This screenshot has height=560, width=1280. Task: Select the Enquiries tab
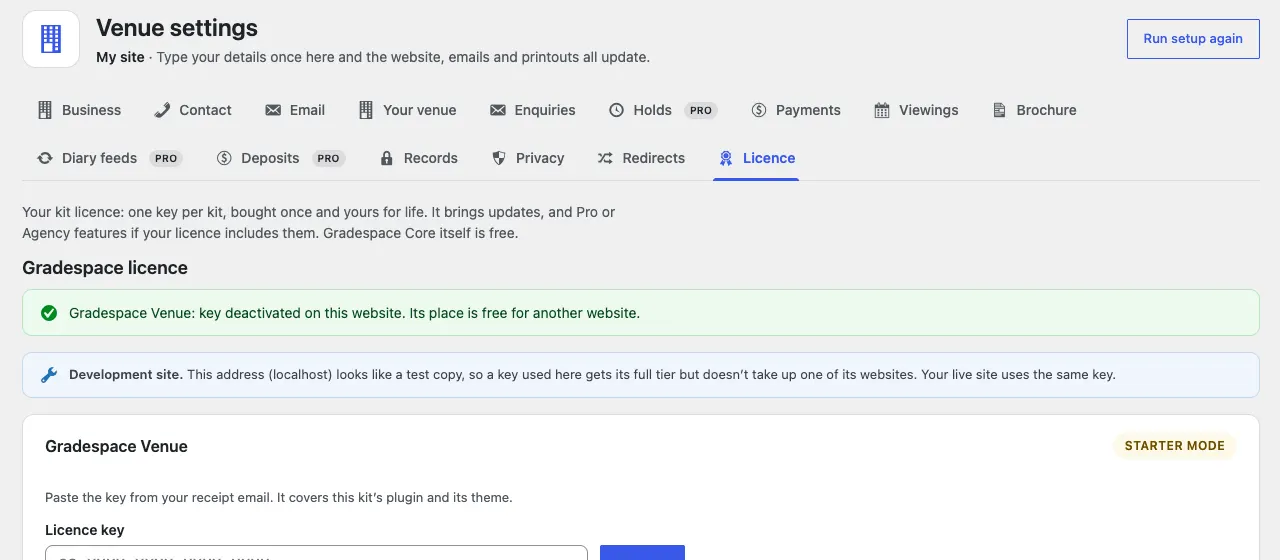(x=533, y=110)
